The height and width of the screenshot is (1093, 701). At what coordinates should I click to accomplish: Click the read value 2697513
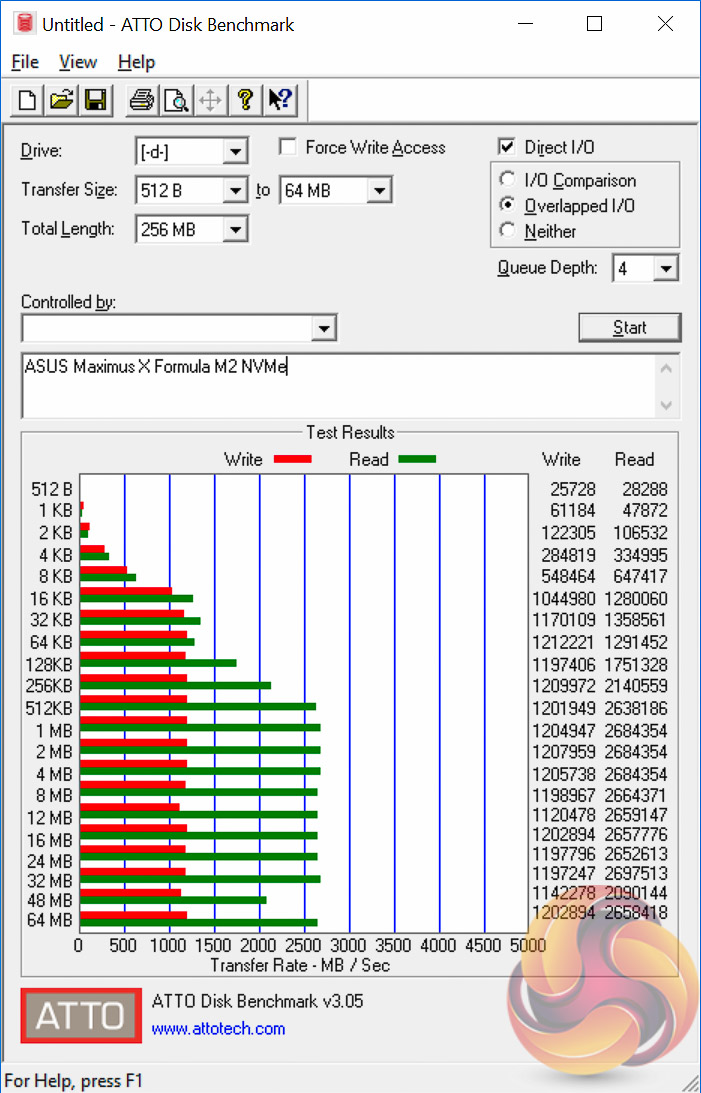[636, 873]
